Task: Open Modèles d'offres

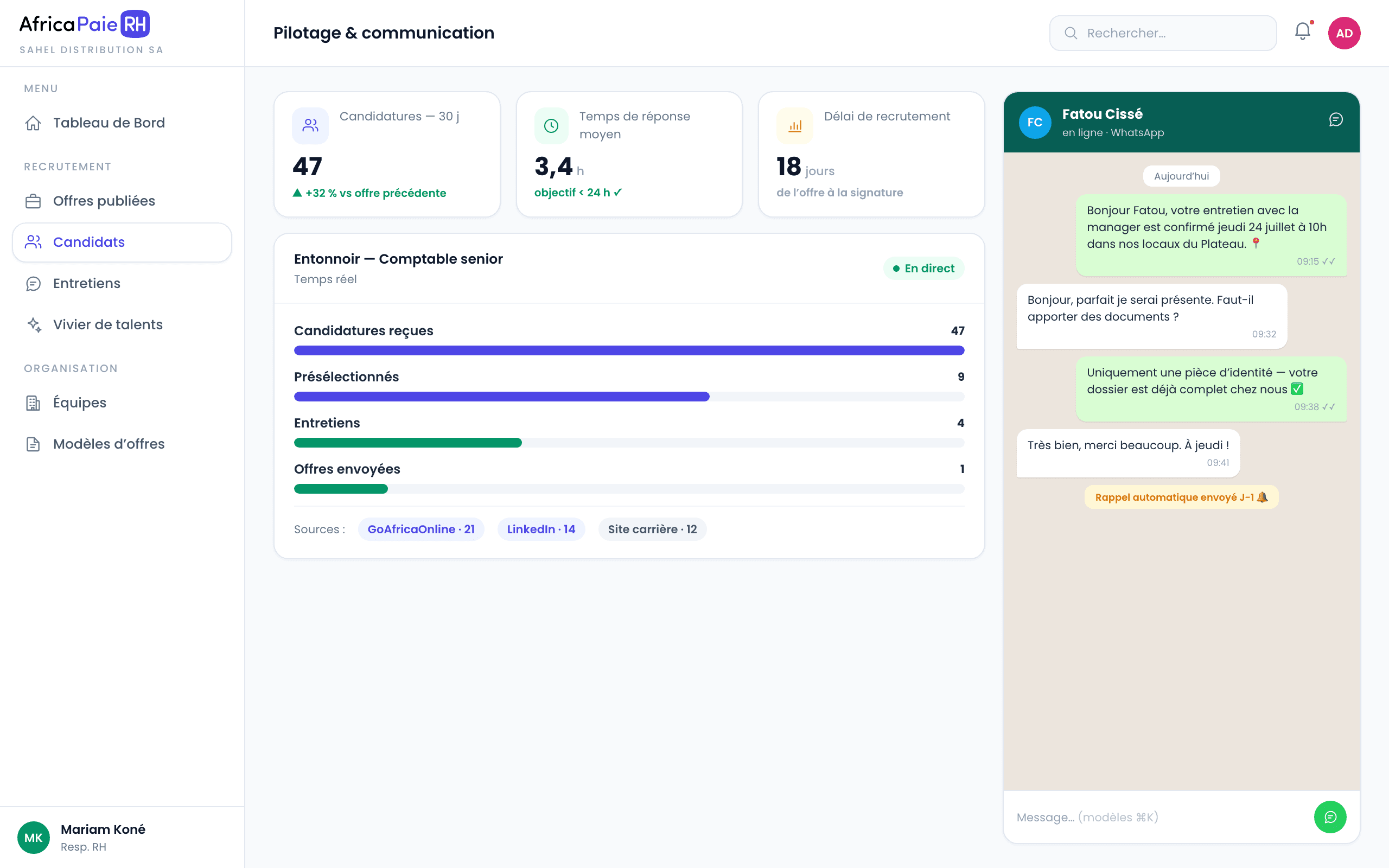Action: pos(122,444)
